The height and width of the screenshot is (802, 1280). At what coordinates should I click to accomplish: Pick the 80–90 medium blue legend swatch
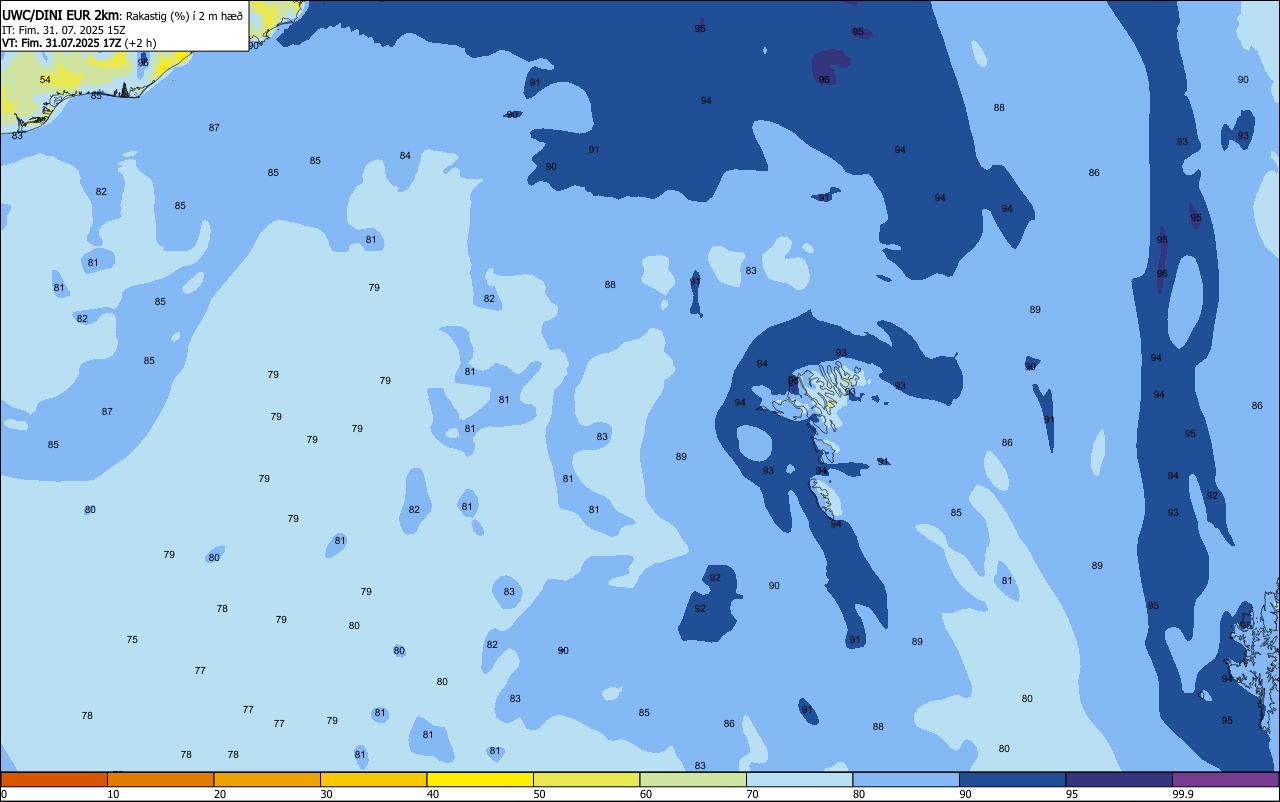(906, 779)
